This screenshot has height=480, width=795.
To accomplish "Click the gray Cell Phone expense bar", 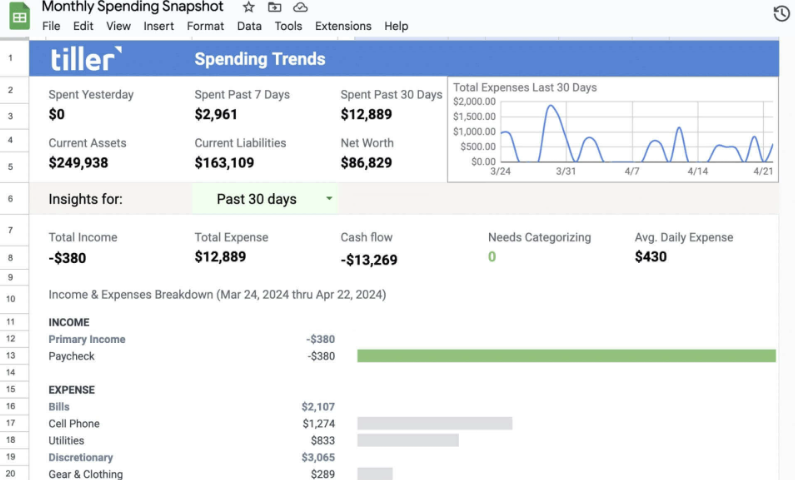I will tap(435, 423).
